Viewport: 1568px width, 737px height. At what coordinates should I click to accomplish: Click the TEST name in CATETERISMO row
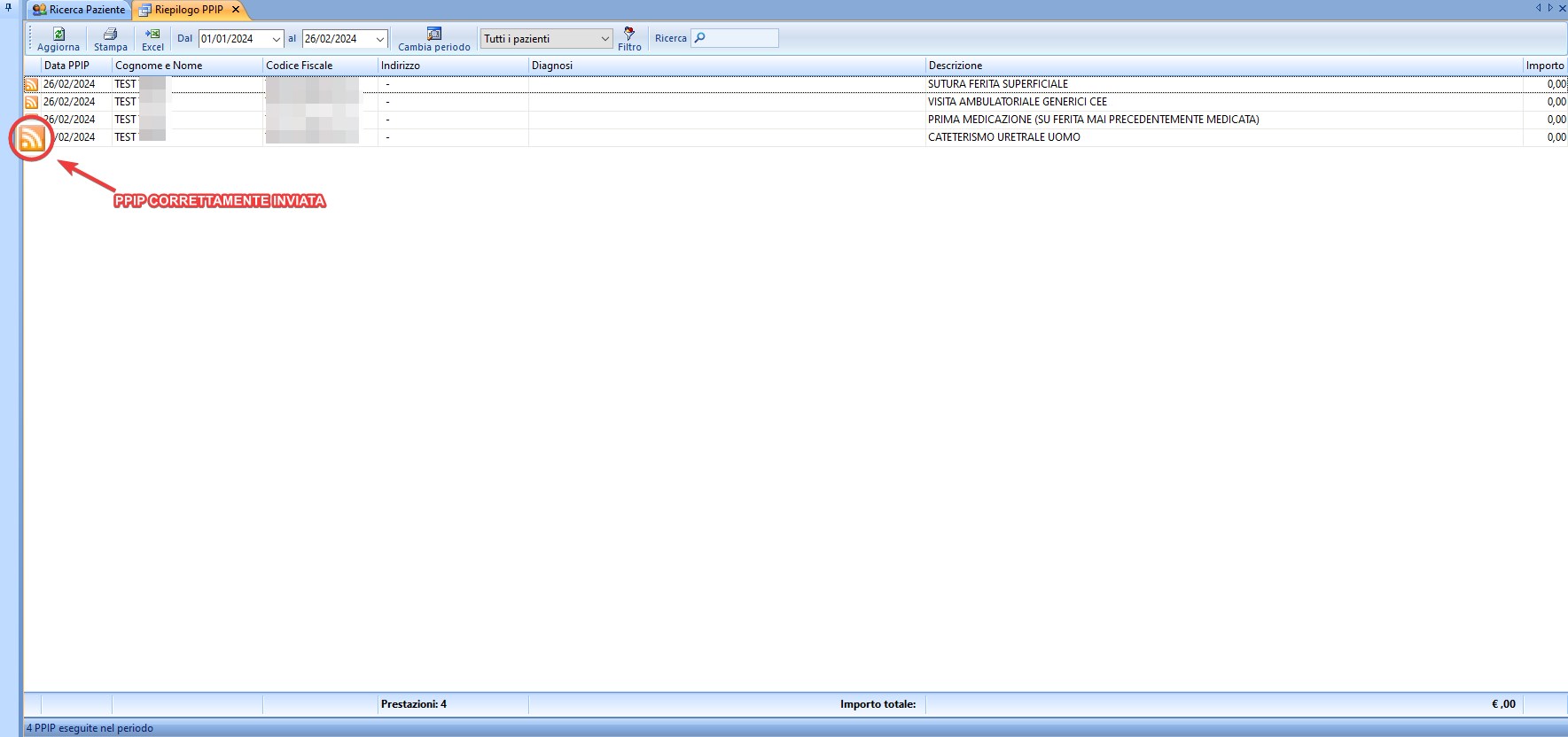tap(125, 137)
